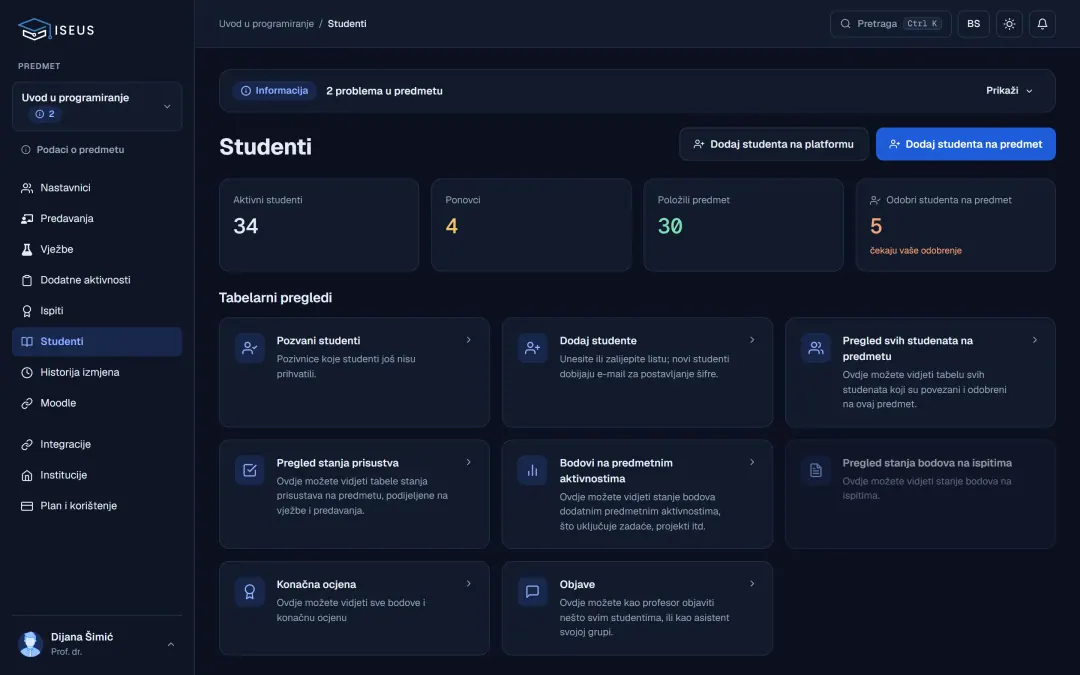Click the Pozvani studenti user-check icon
Viewport: 1080px width, 675px height.
[249, 348]
